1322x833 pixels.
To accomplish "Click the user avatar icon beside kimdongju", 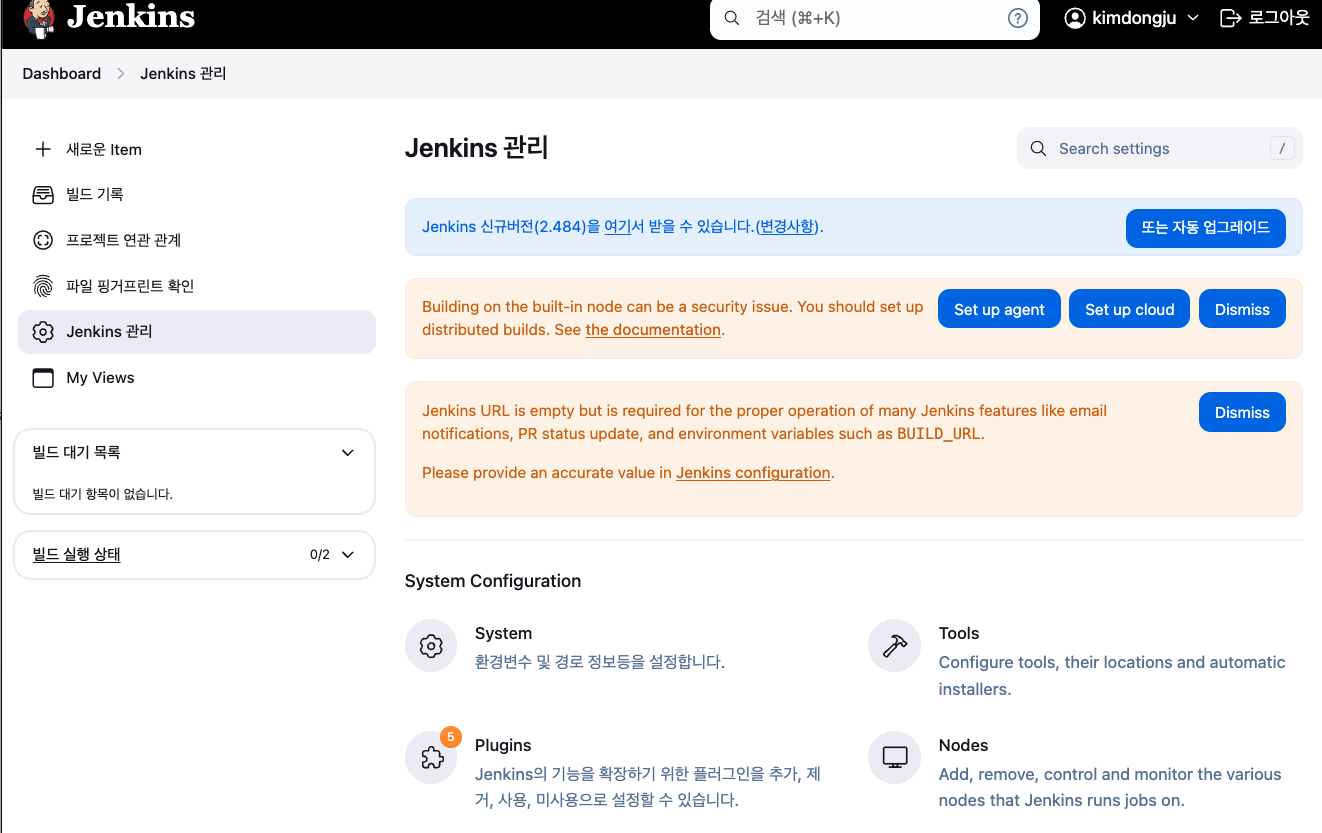I will (x=1075, y=18).
